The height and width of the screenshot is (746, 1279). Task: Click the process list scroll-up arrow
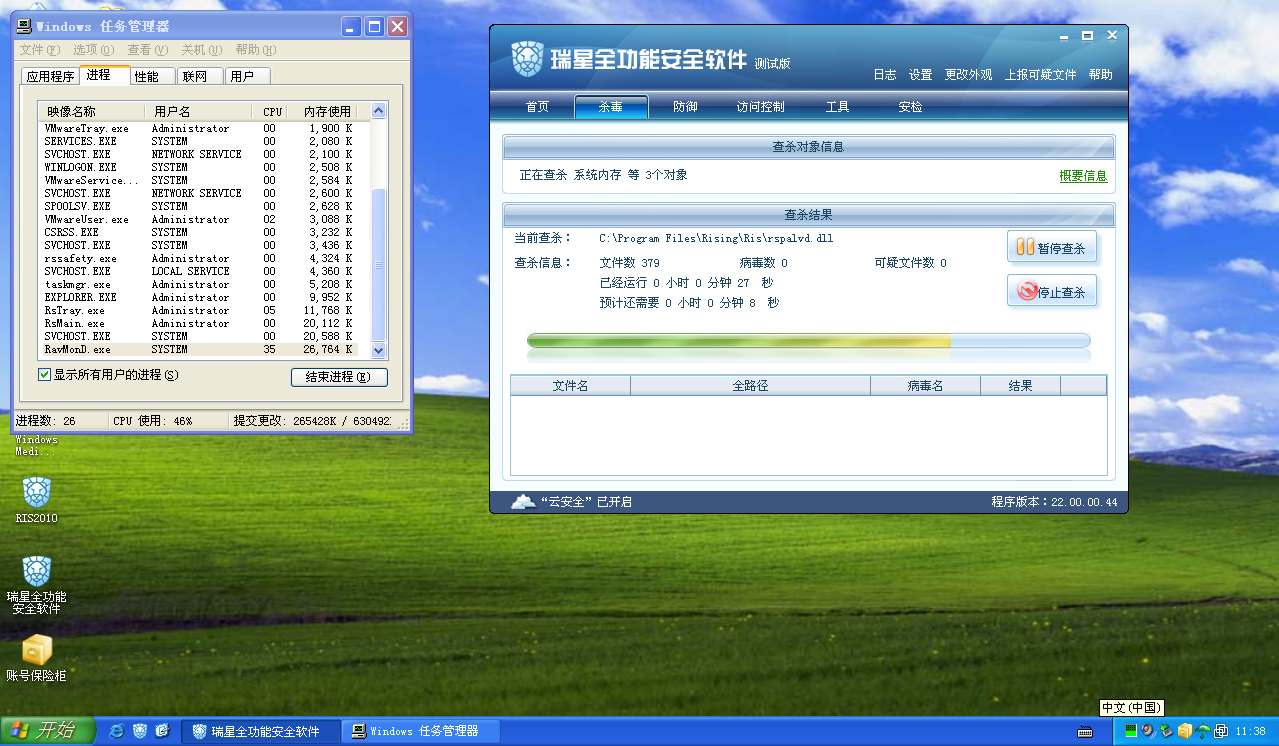(378, 112)
